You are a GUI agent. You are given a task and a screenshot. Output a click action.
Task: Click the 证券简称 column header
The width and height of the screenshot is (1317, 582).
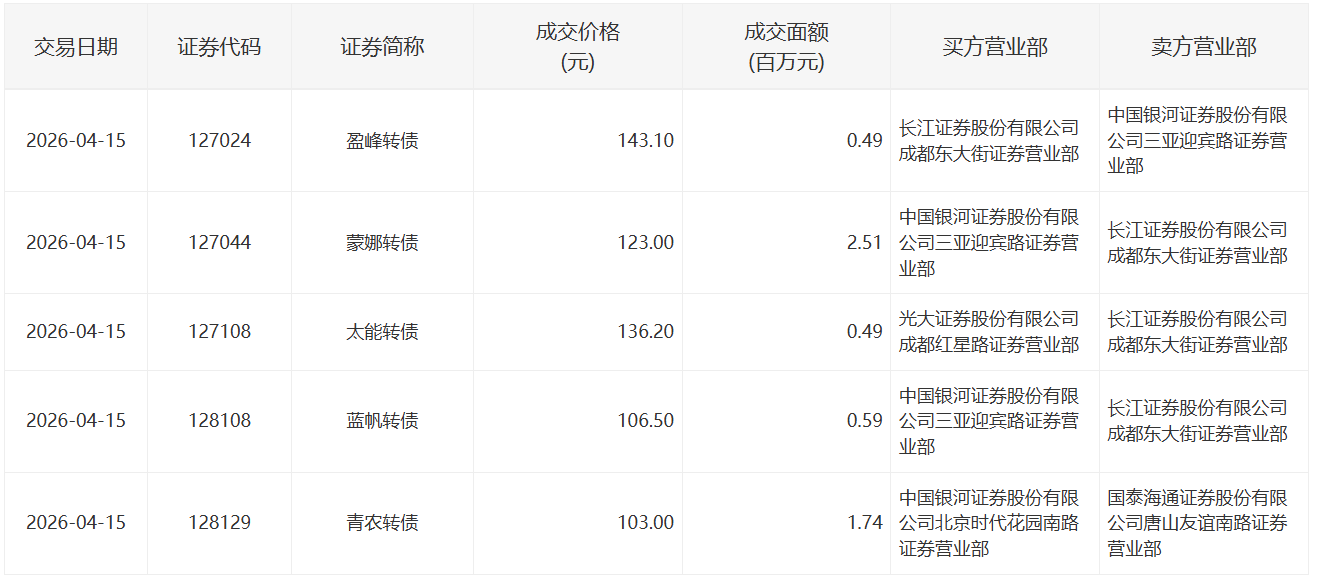click(382, 47)
